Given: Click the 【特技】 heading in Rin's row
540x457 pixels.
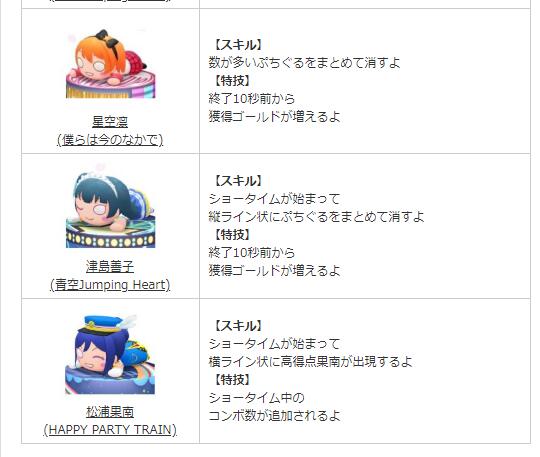Looking at the screenshot, I should 232,81.
